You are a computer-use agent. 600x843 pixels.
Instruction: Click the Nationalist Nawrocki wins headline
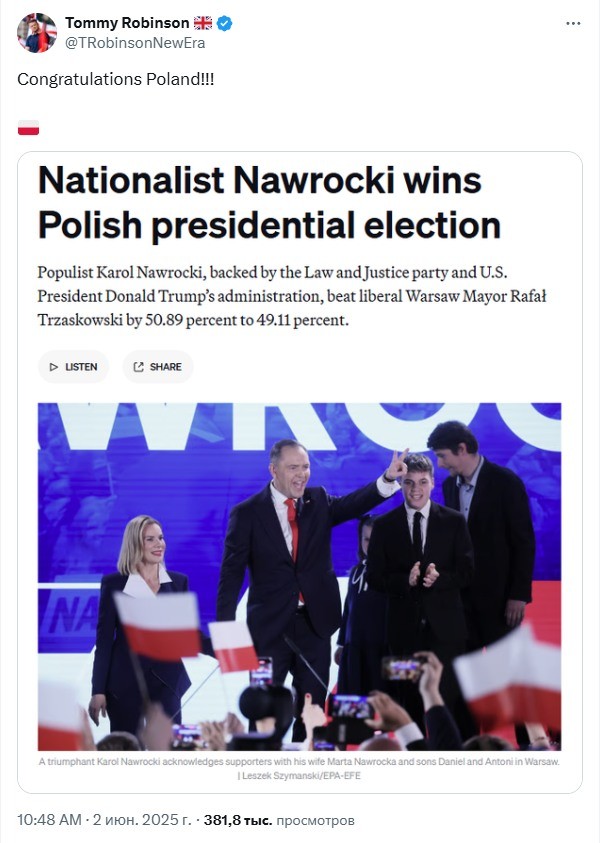click(269, 202)
